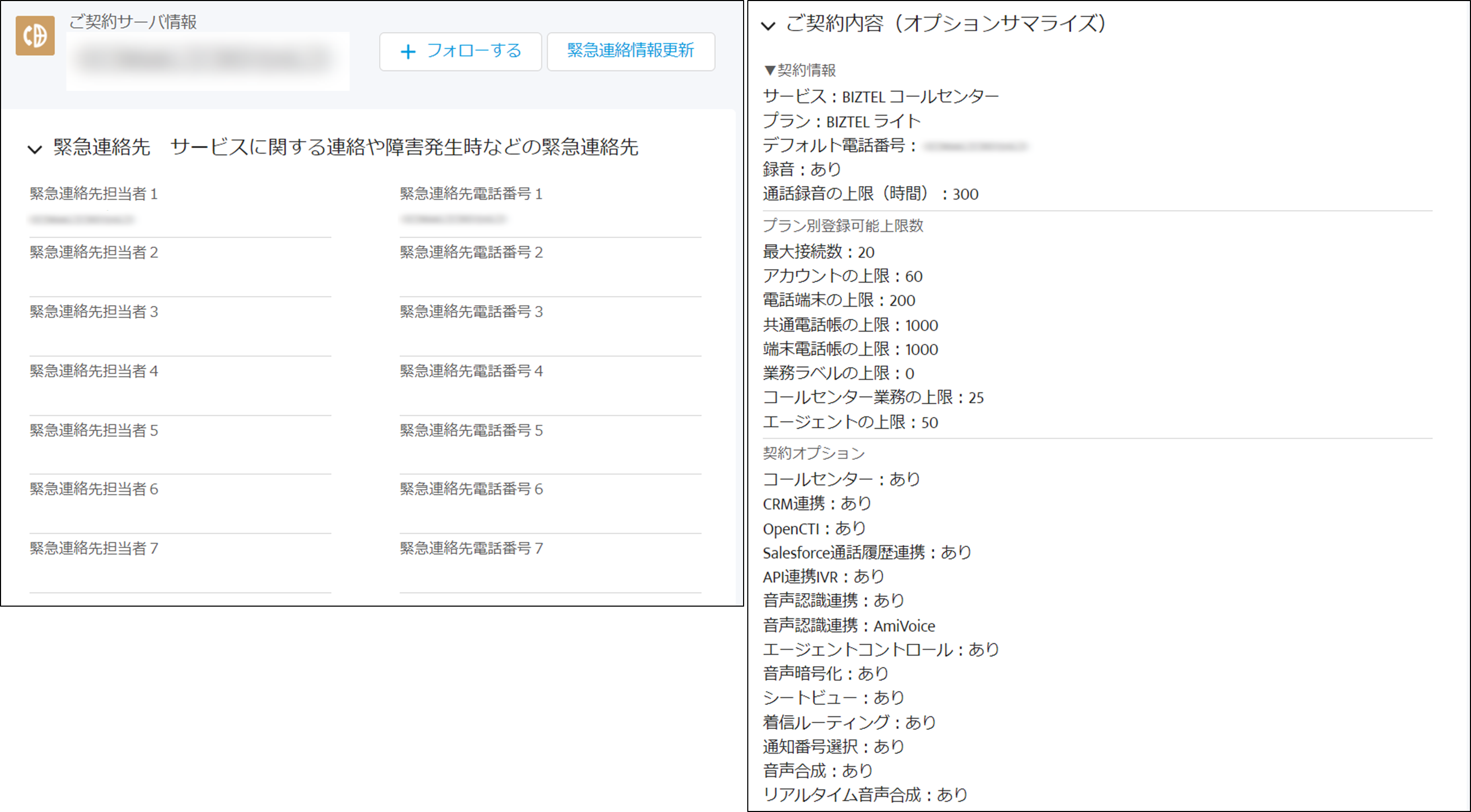The width and height of the screenshot is (1471, 812).
Task: Click シートビュー：あり
Action: 833,698
